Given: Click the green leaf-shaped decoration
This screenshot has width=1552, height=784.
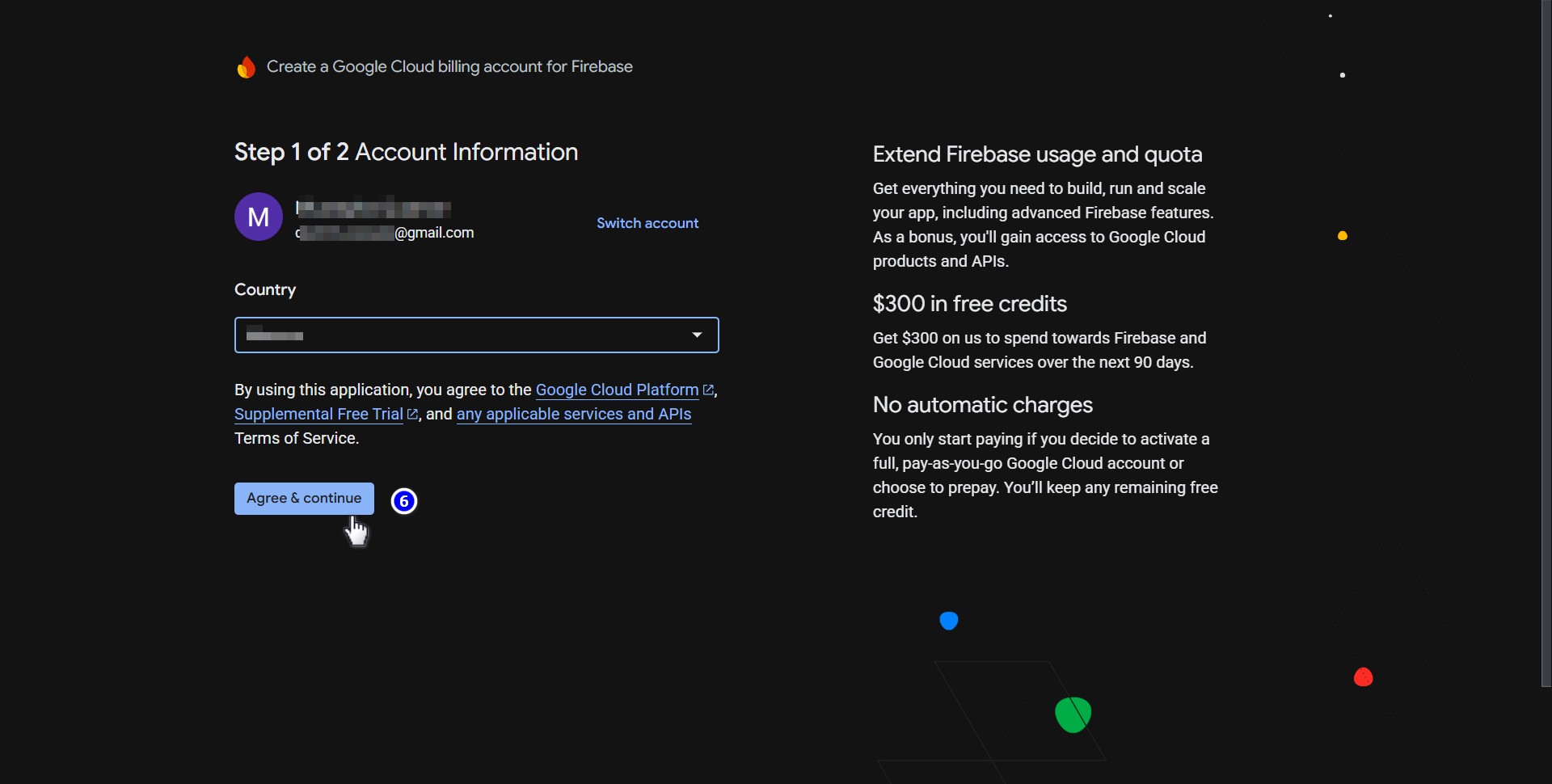Looking at the screenshot, I should (x=1073, y=714).
